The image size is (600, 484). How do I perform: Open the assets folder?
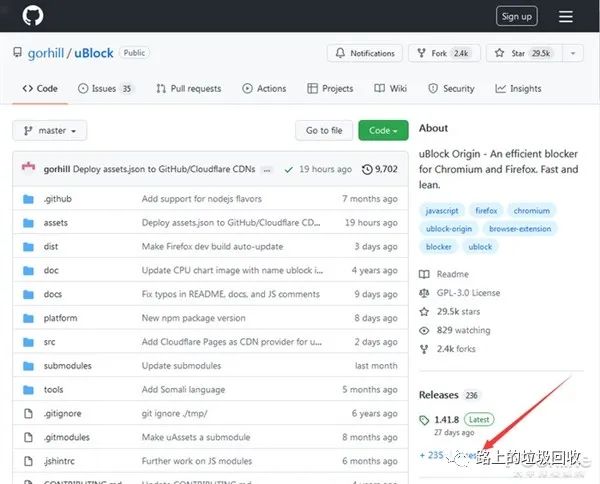[56, 223]
